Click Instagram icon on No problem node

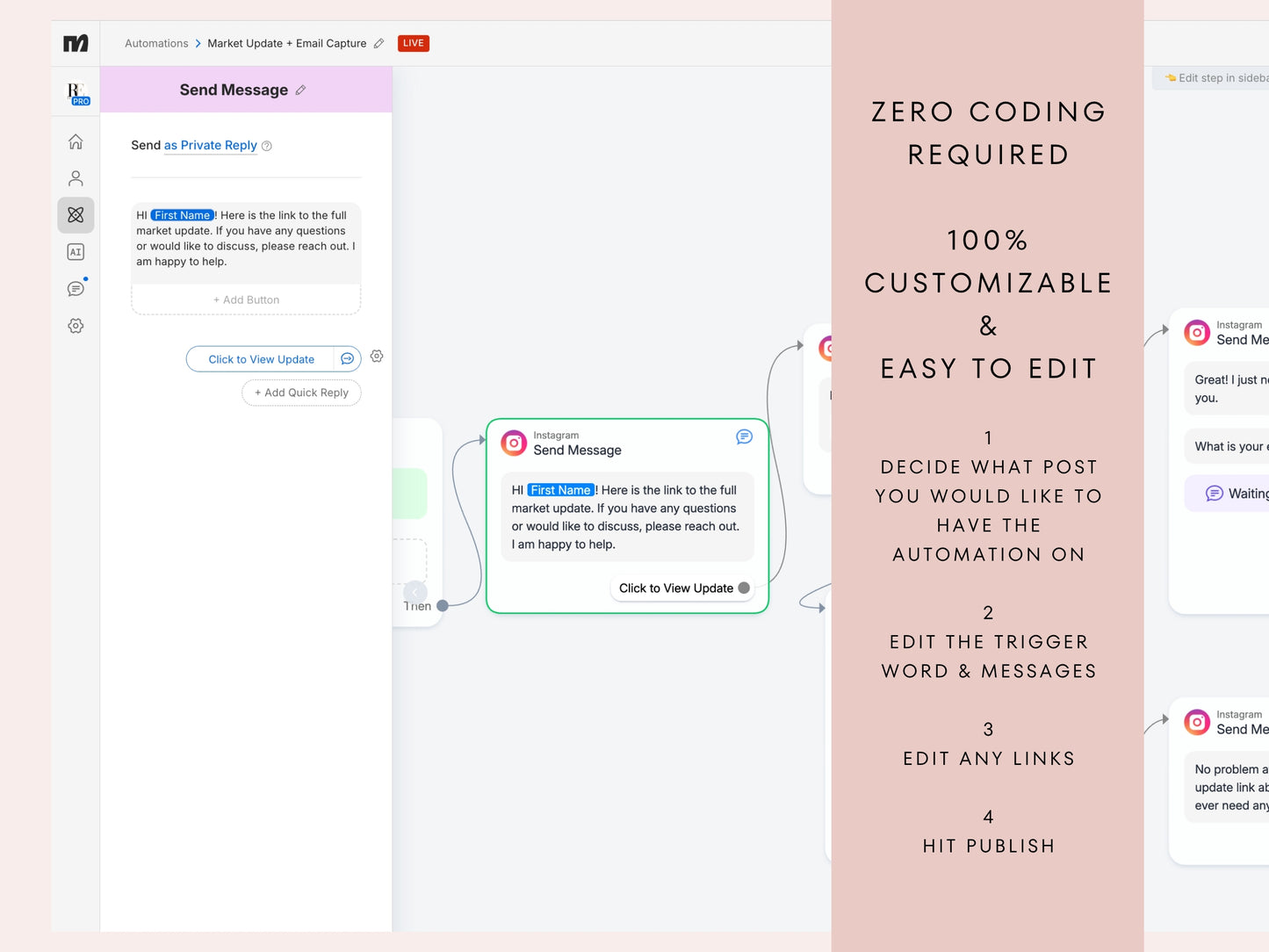(1197, 722)
